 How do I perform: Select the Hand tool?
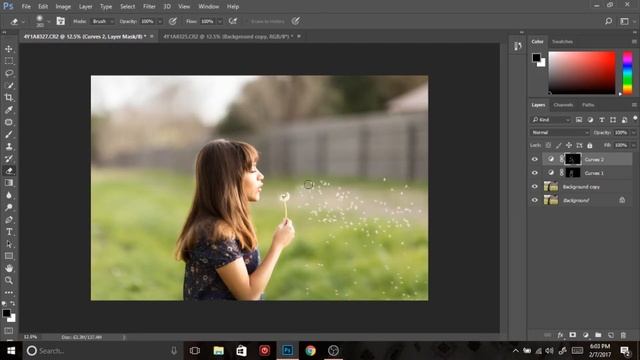pos(9,268)
